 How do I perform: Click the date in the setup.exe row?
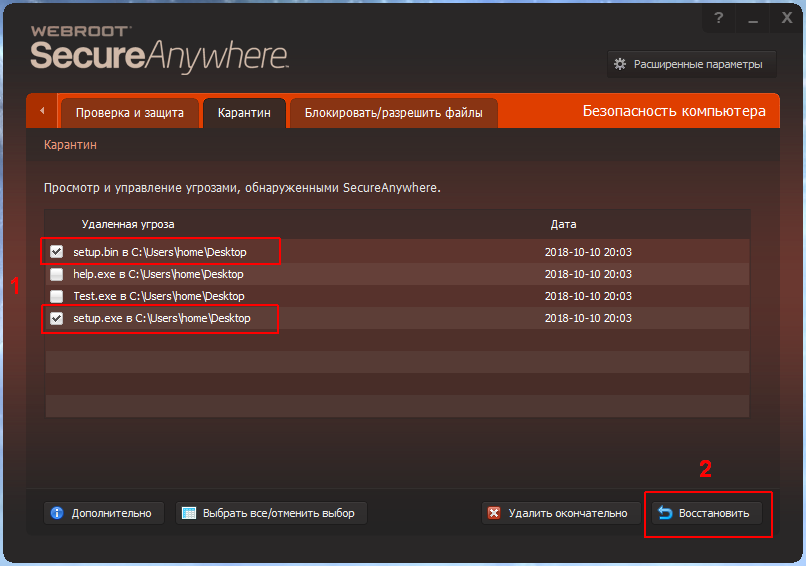coord(588,318)
